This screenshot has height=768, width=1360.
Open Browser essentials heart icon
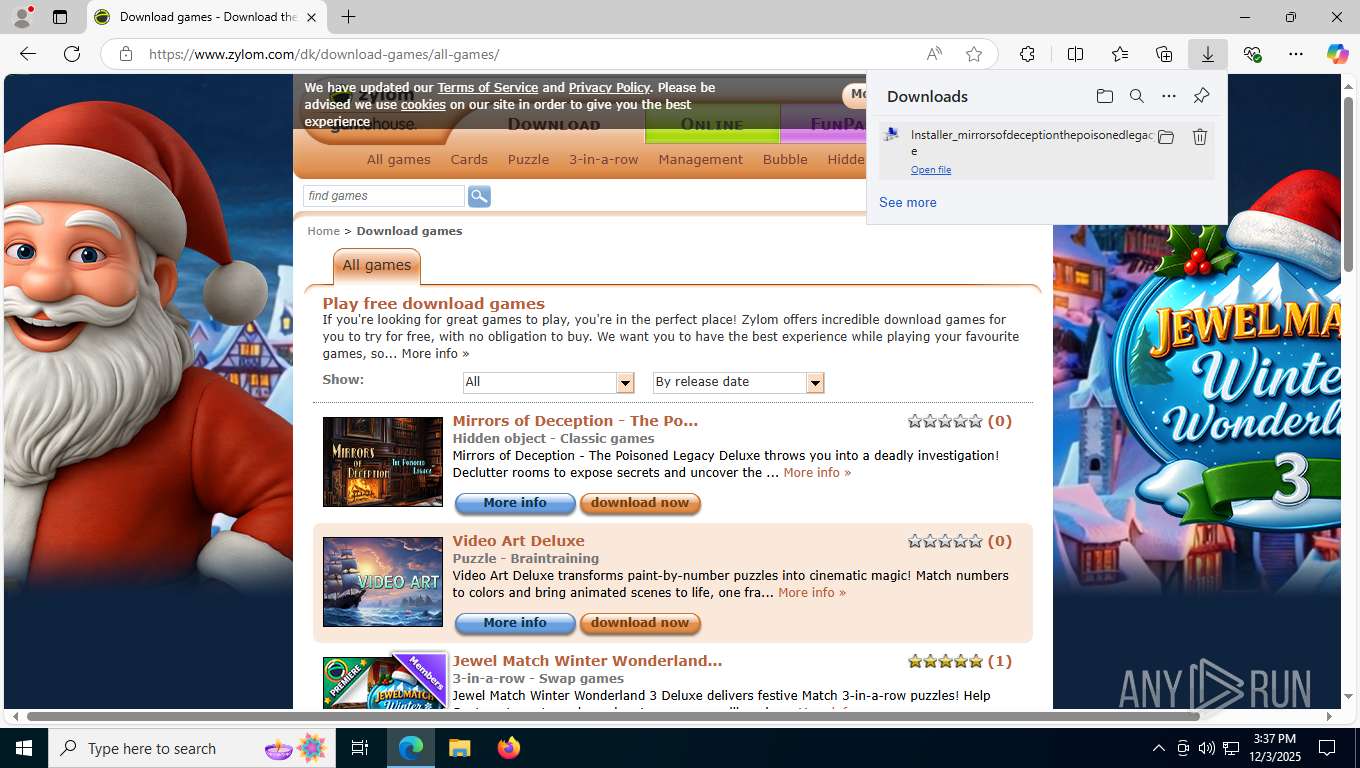click(1252, 54)
